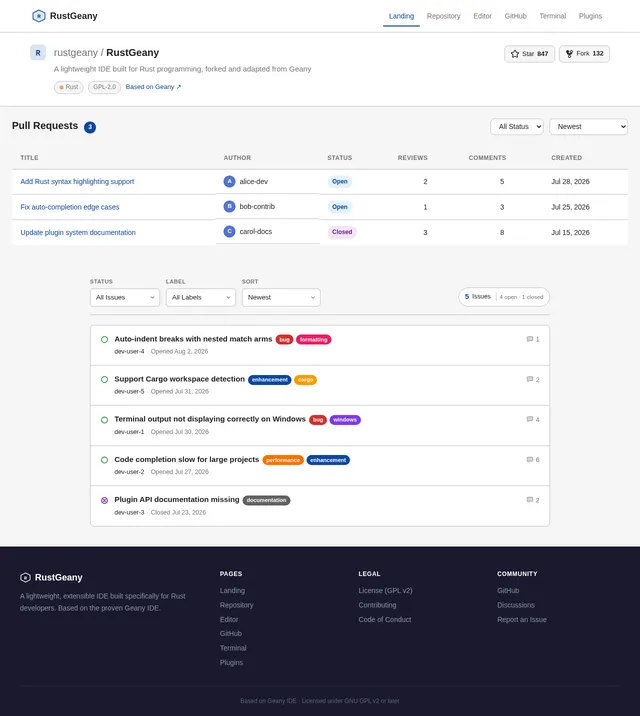The width and height of the screenshot is (640, 716).
Task: Go to the Plugins tab
Action: pos(590,16)
